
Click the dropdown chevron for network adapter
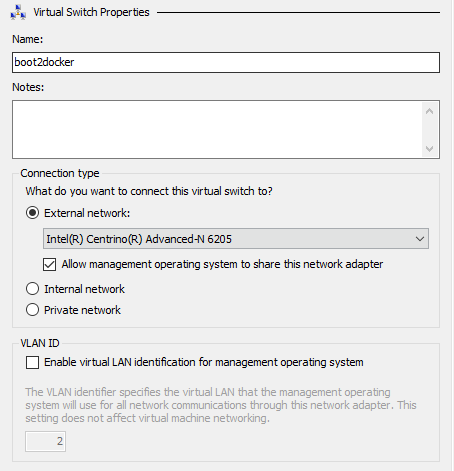[420, 239]
